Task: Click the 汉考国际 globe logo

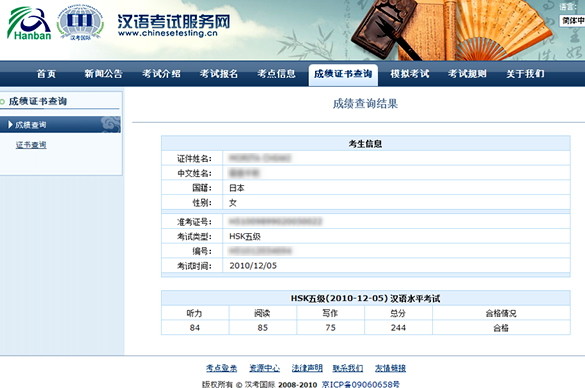Action: coord(80,22)
